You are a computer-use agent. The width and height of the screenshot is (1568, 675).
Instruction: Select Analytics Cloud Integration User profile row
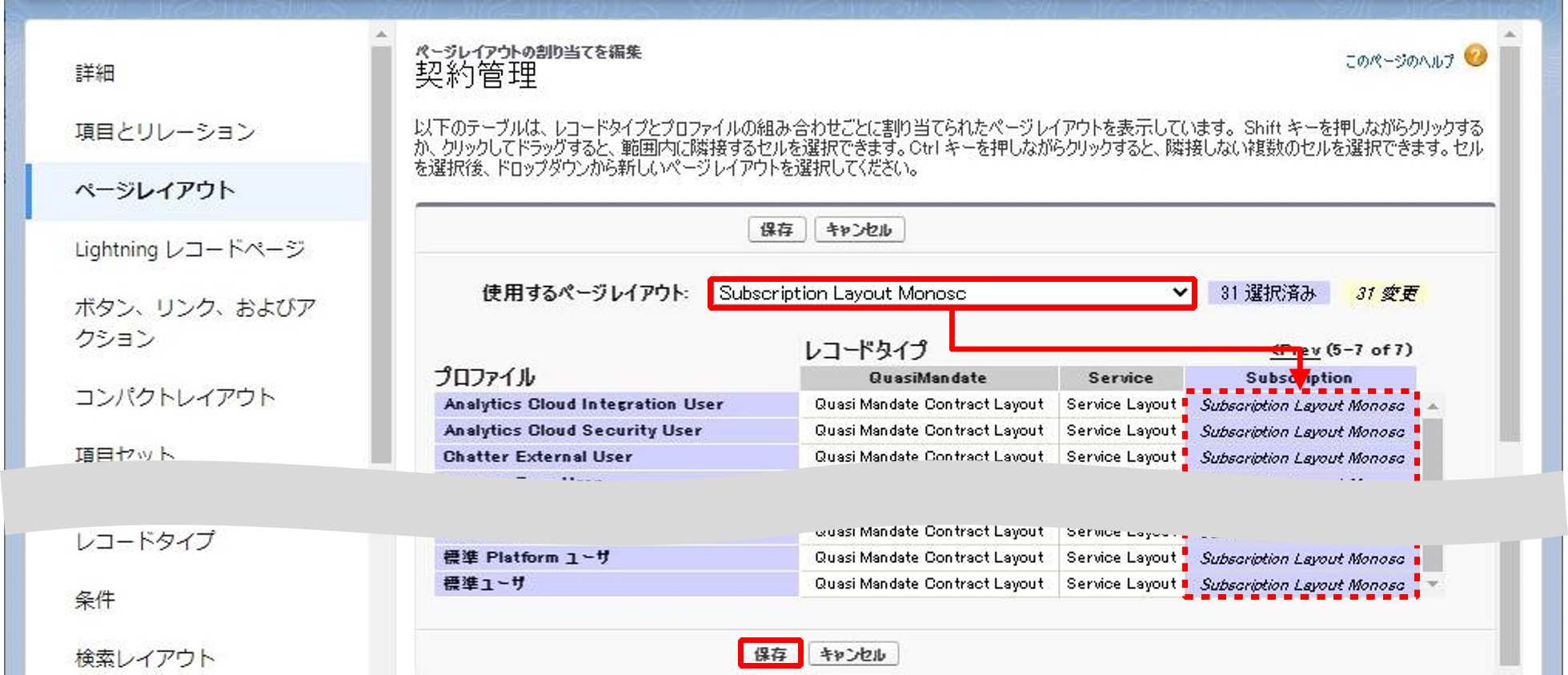(x=616, y=404)
